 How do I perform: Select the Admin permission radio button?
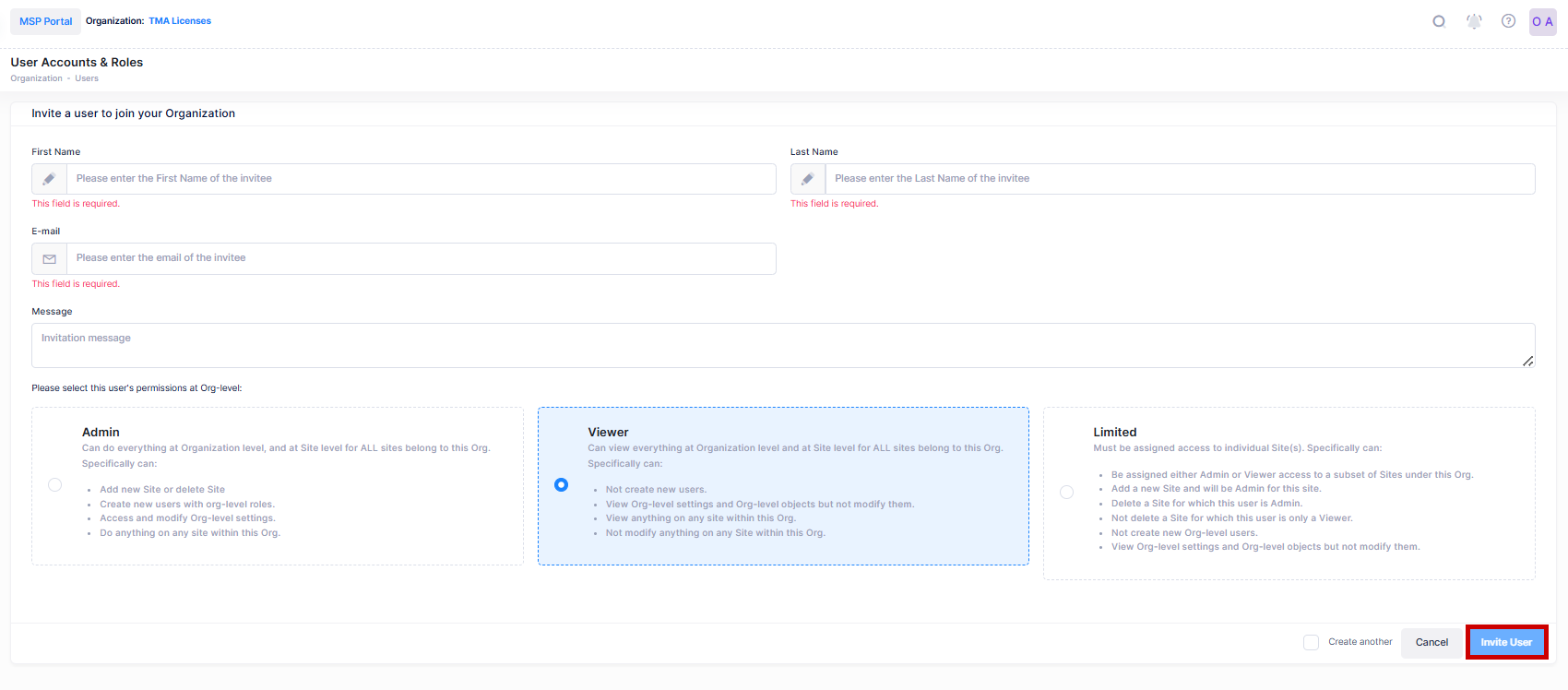tap(55, 485)
